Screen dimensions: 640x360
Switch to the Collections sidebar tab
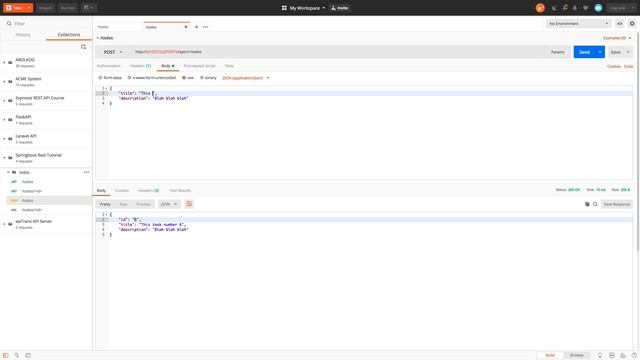click(x=69, y=35)
